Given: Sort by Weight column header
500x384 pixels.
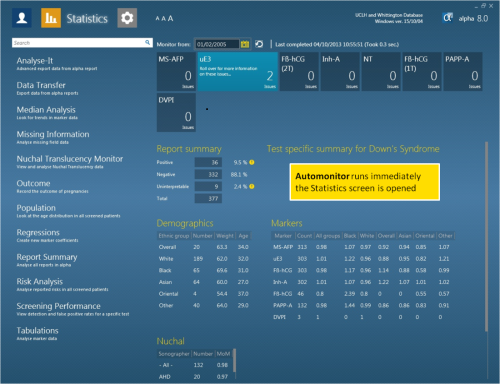Looking at the screenshot, I should click(225, 236).
